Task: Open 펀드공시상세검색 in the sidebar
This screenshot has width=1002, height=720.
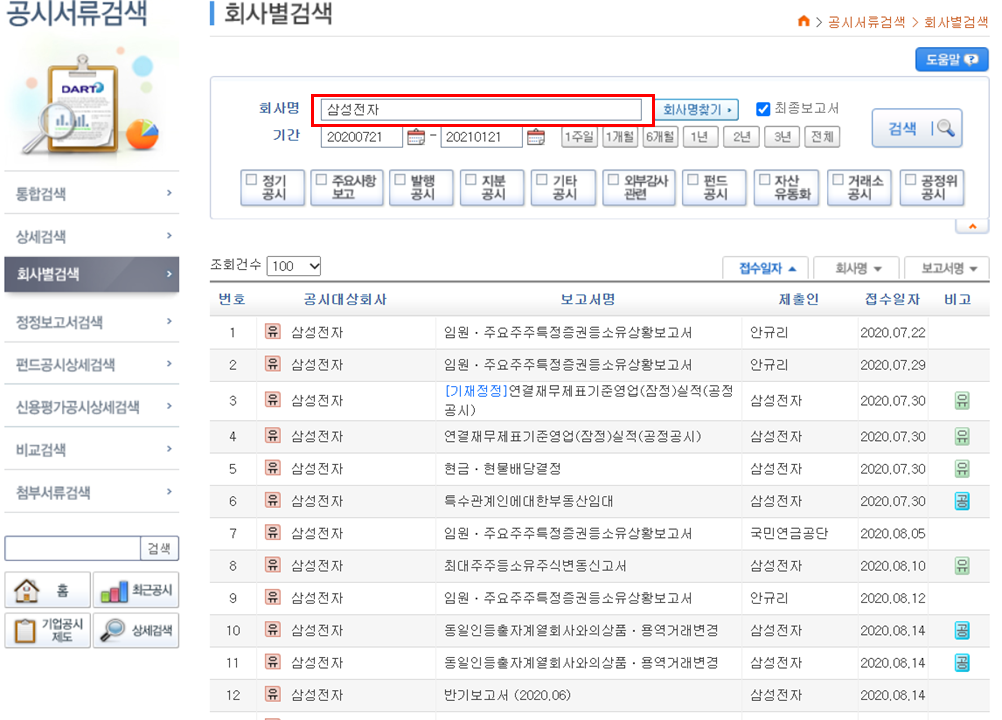Action: click(x=91, y=364)
